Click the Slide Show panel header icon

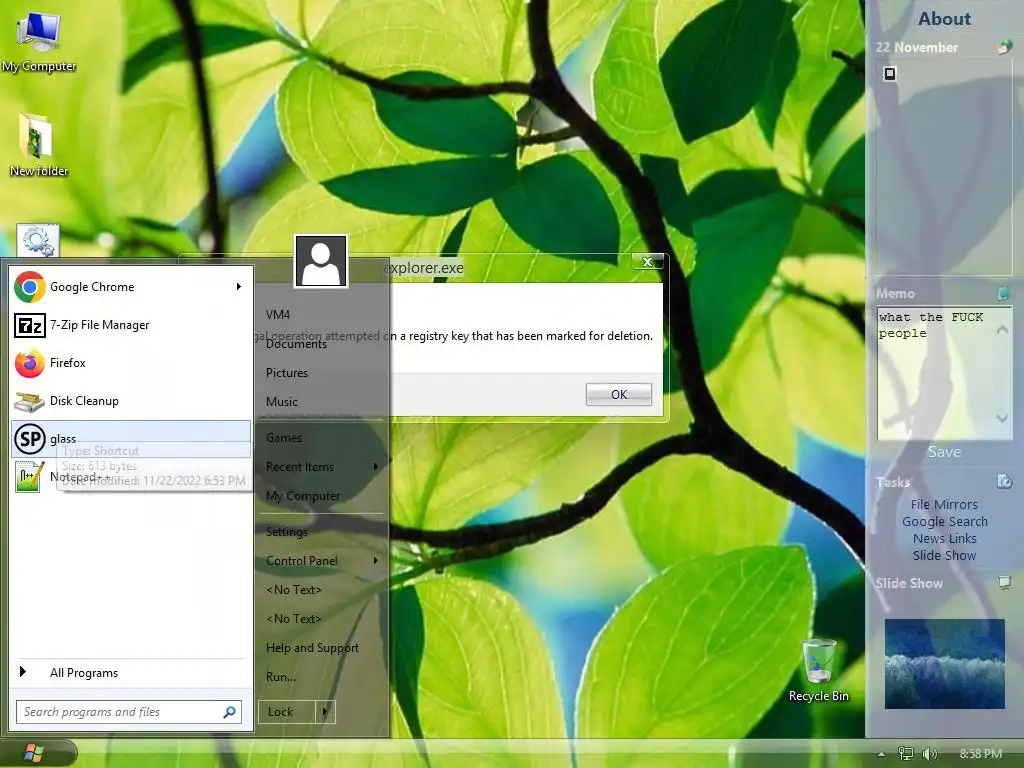[1004, 583]
